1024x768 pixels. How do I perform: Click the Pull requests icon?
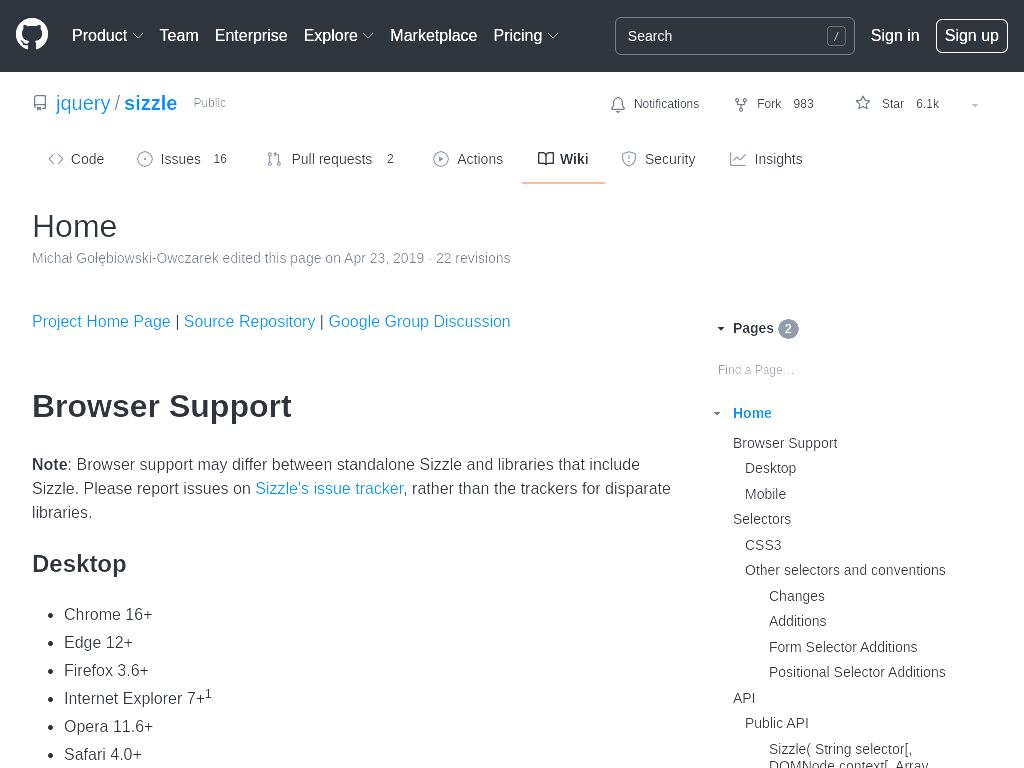274,159
